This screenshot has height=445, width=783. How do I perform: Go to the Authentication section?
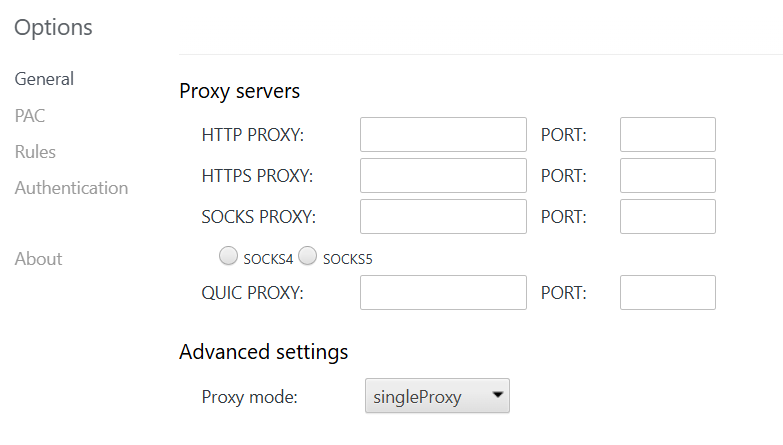click(x=71, y=188)
